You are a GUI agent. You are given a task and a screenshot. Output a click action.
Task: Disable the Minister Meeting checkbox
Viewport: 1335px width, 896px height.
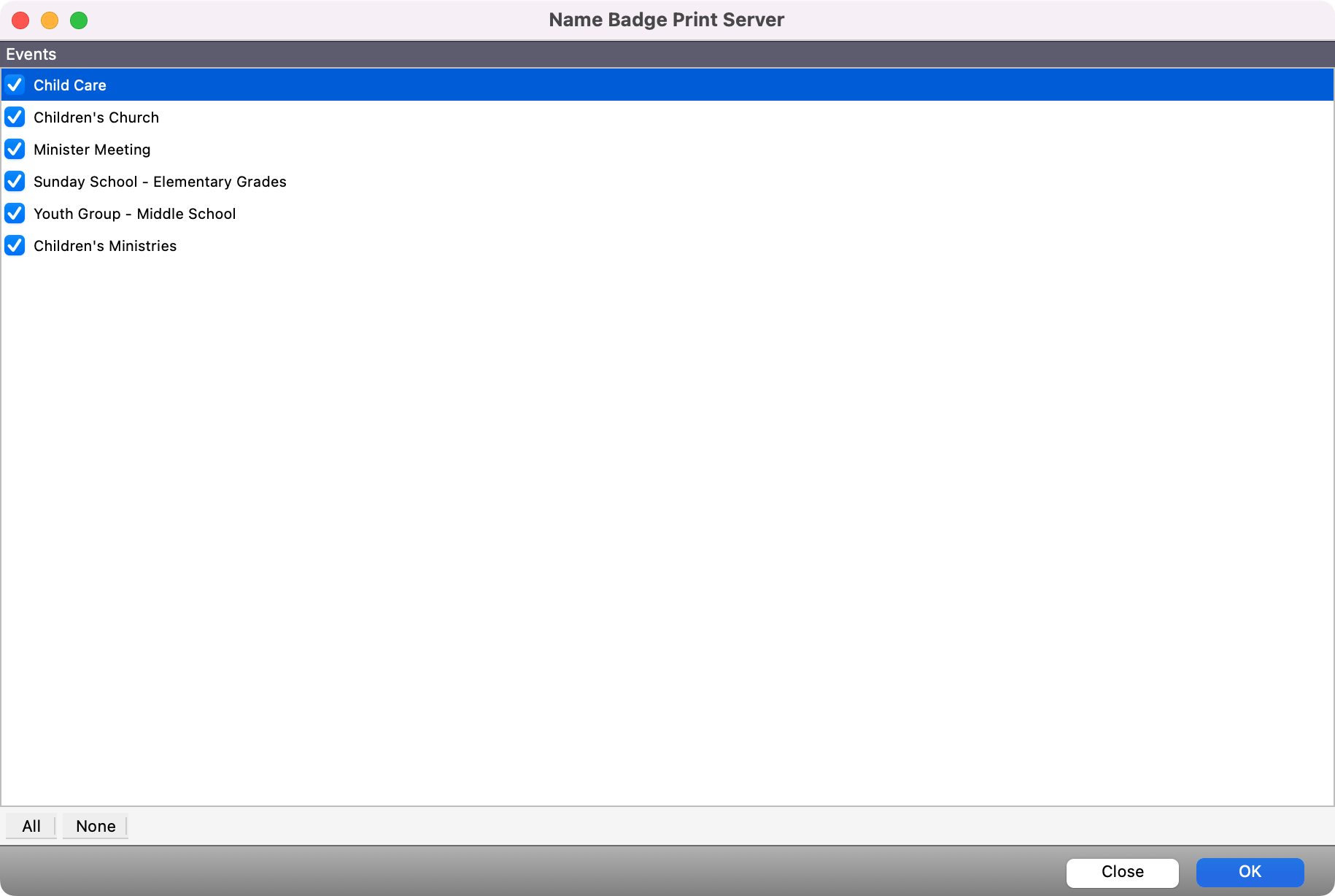(15, 149)
